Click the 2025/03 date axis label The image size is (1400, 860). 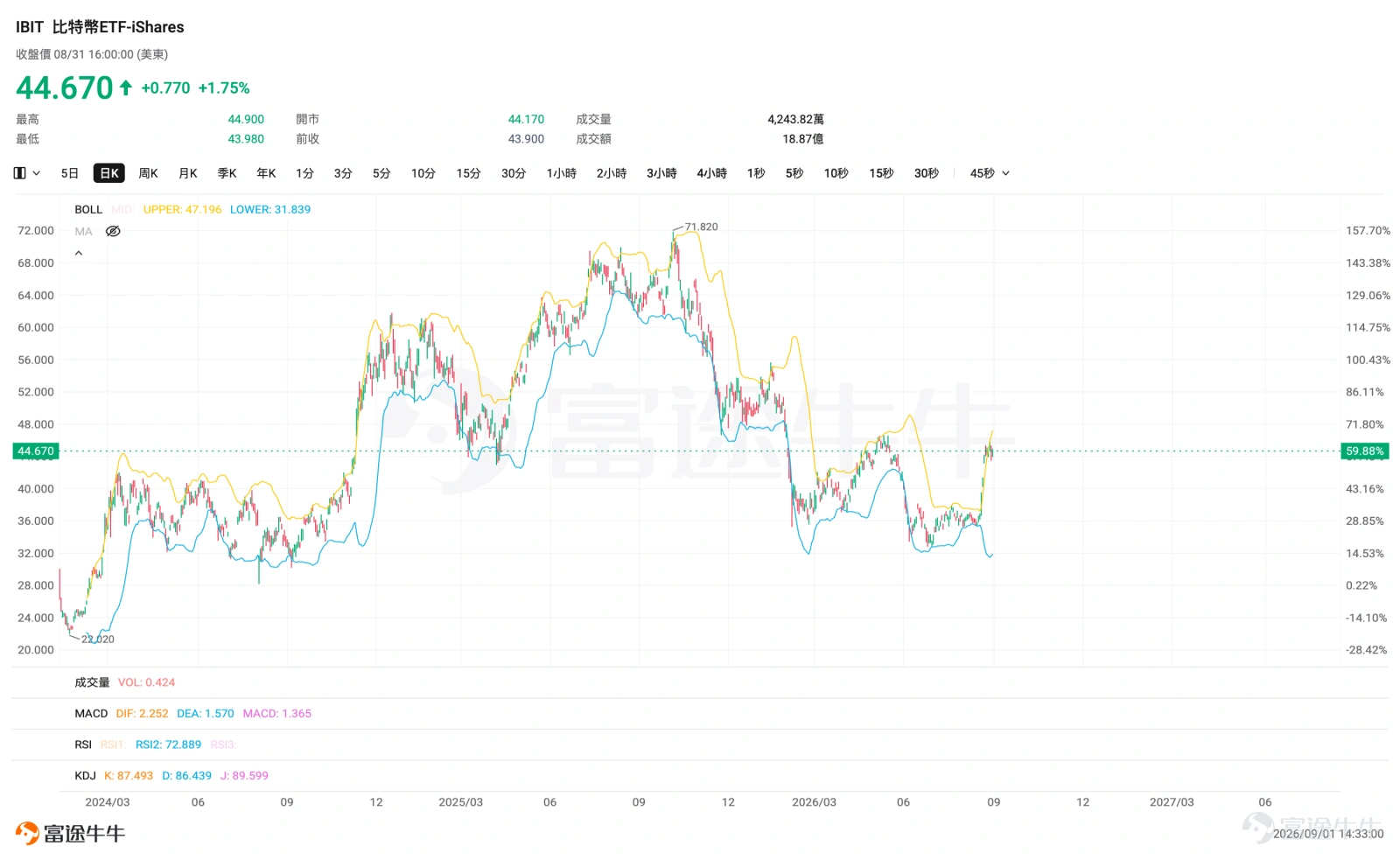tap(460, 802)
